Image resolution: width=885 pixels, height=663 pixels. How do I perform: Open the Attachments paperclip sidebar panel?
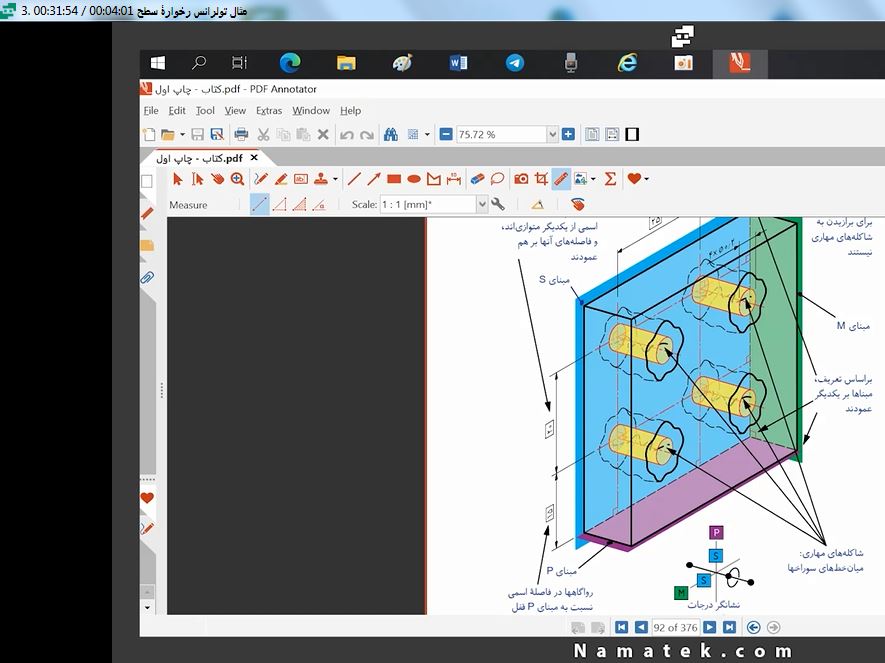147,278
